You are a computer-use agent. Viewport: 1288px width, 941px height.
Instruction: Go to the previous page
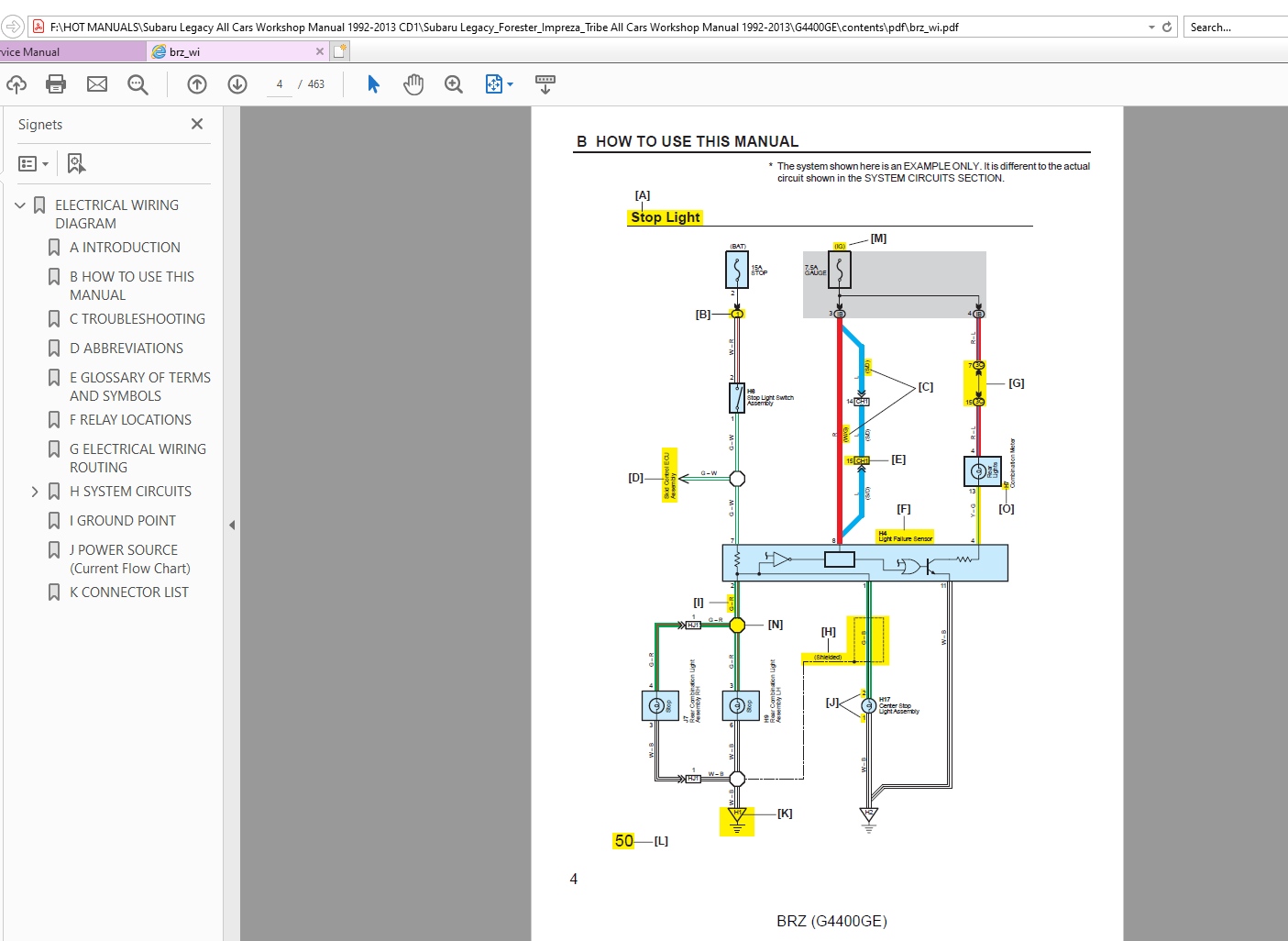(x=197, y=84)
